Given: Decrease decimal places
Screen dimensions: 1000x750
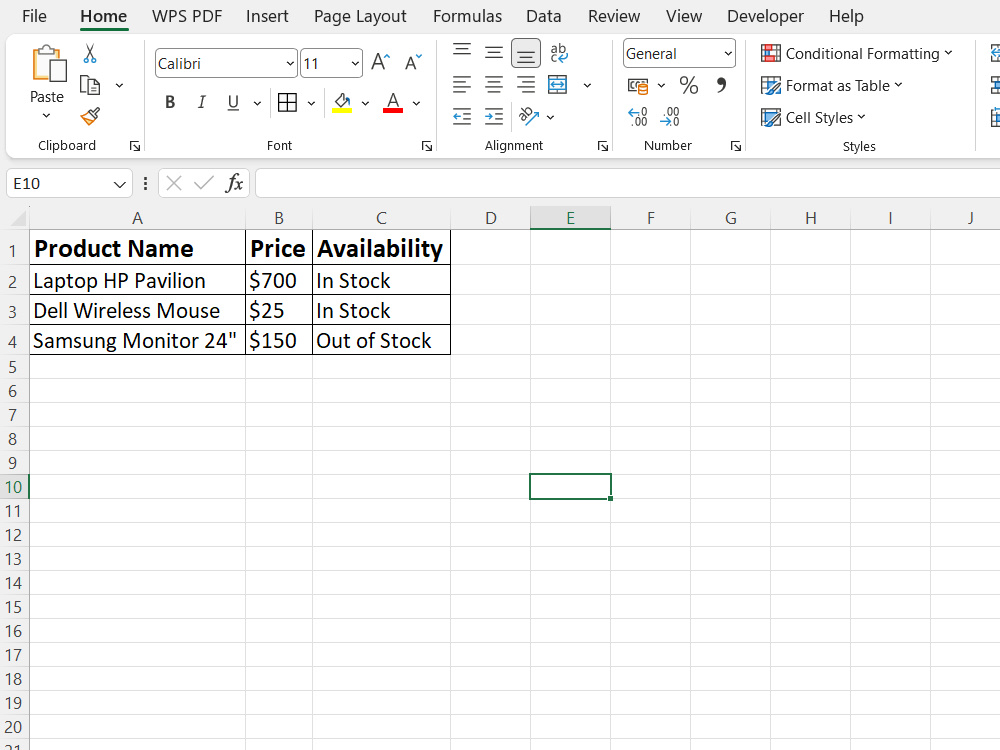Looking at the screenshot, I should (x=670, y=117).
